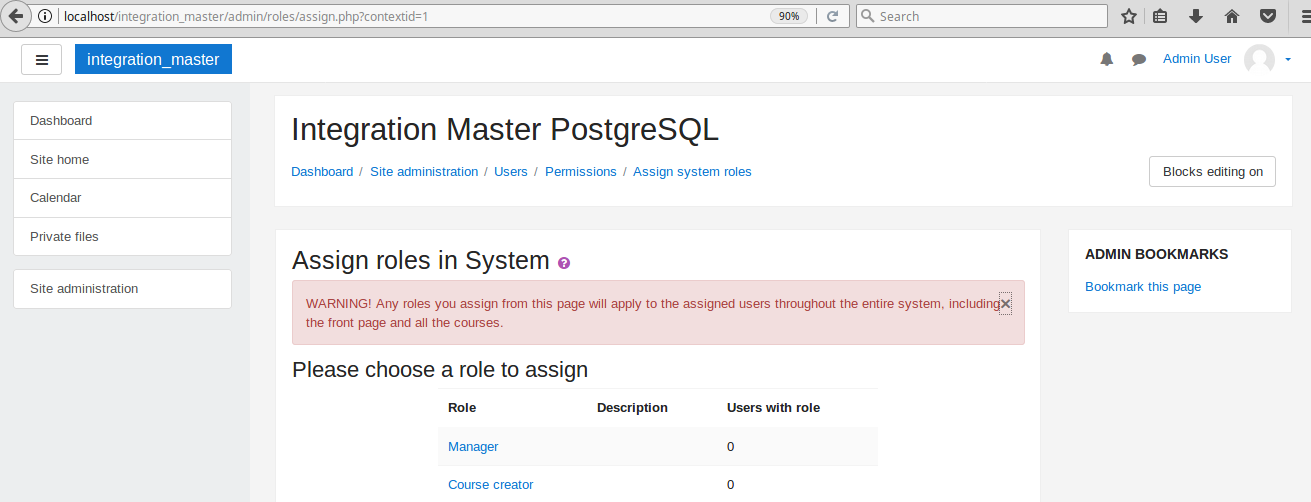Go to the browser home page icon
The width and height of the screenshot is (1311, 502).
1232,16
